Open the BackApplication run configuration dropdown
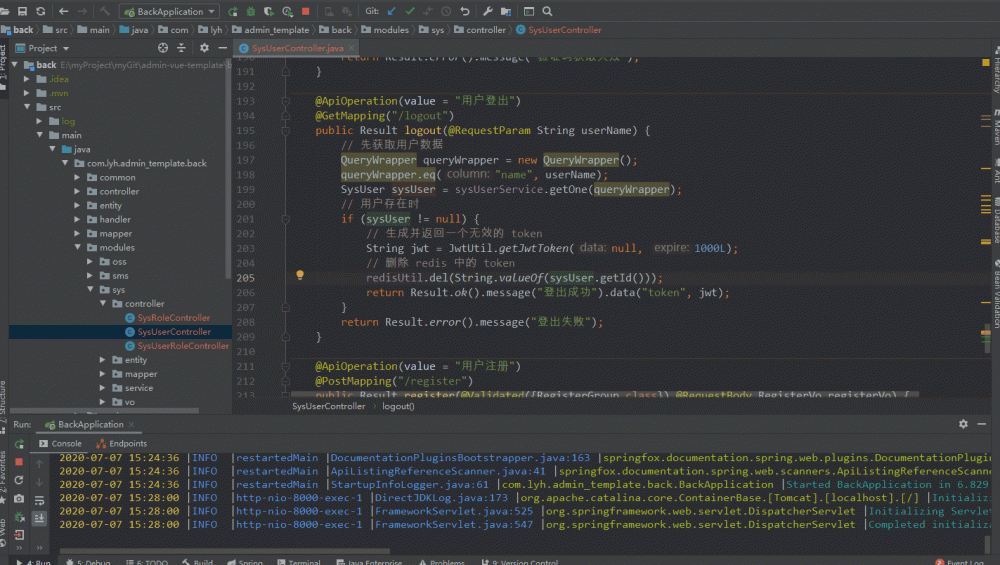This screenshot has width=1000, height=565. tap(170, 11)
